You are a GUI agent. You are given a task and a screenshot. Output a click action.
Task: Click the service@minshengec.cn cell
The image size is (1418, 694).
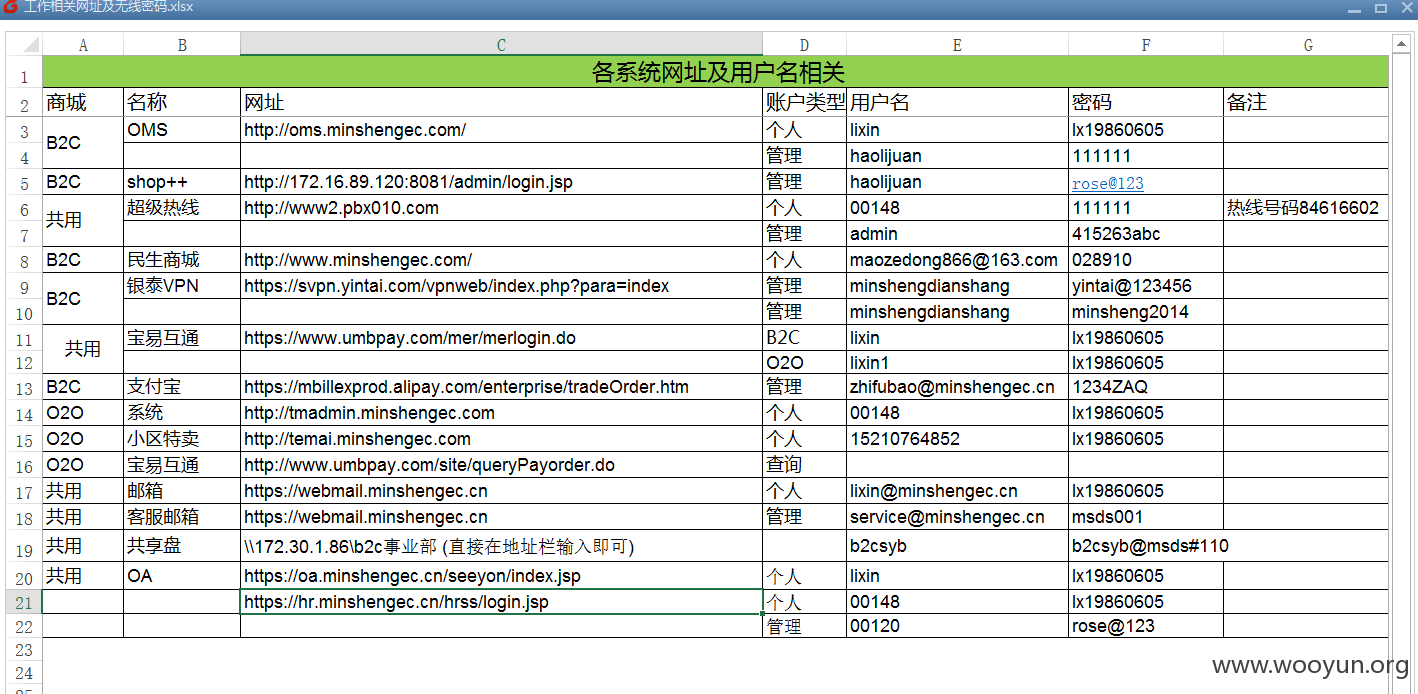click(957, 517)
